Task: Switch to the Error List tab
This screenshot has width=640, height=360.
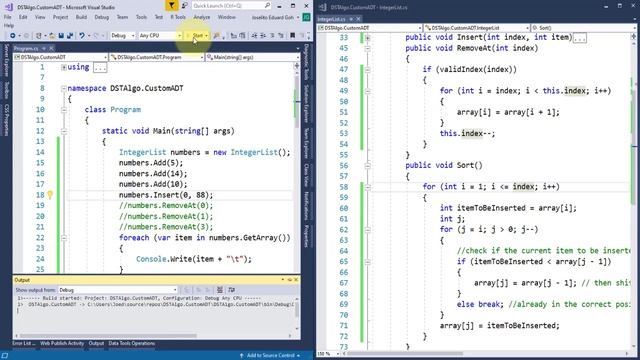Action: 23,343
